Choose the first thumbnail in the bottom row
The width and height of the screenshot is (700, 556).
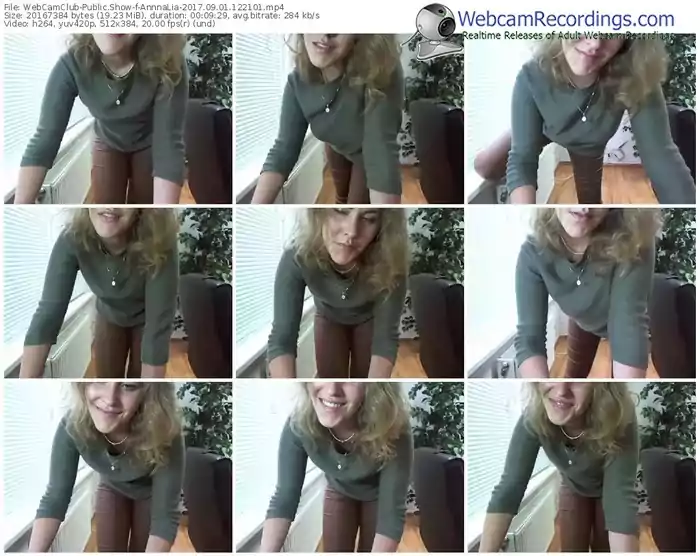tap(118, 467)
